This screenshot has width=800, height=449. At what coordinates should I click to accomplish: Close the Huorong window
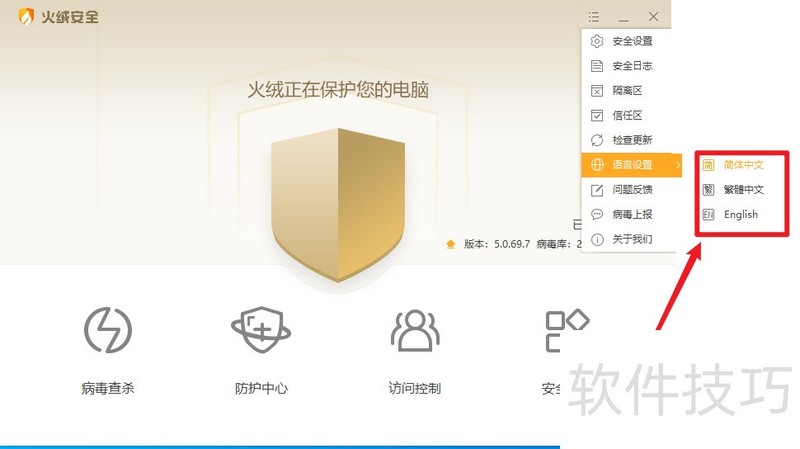[654, 17]
